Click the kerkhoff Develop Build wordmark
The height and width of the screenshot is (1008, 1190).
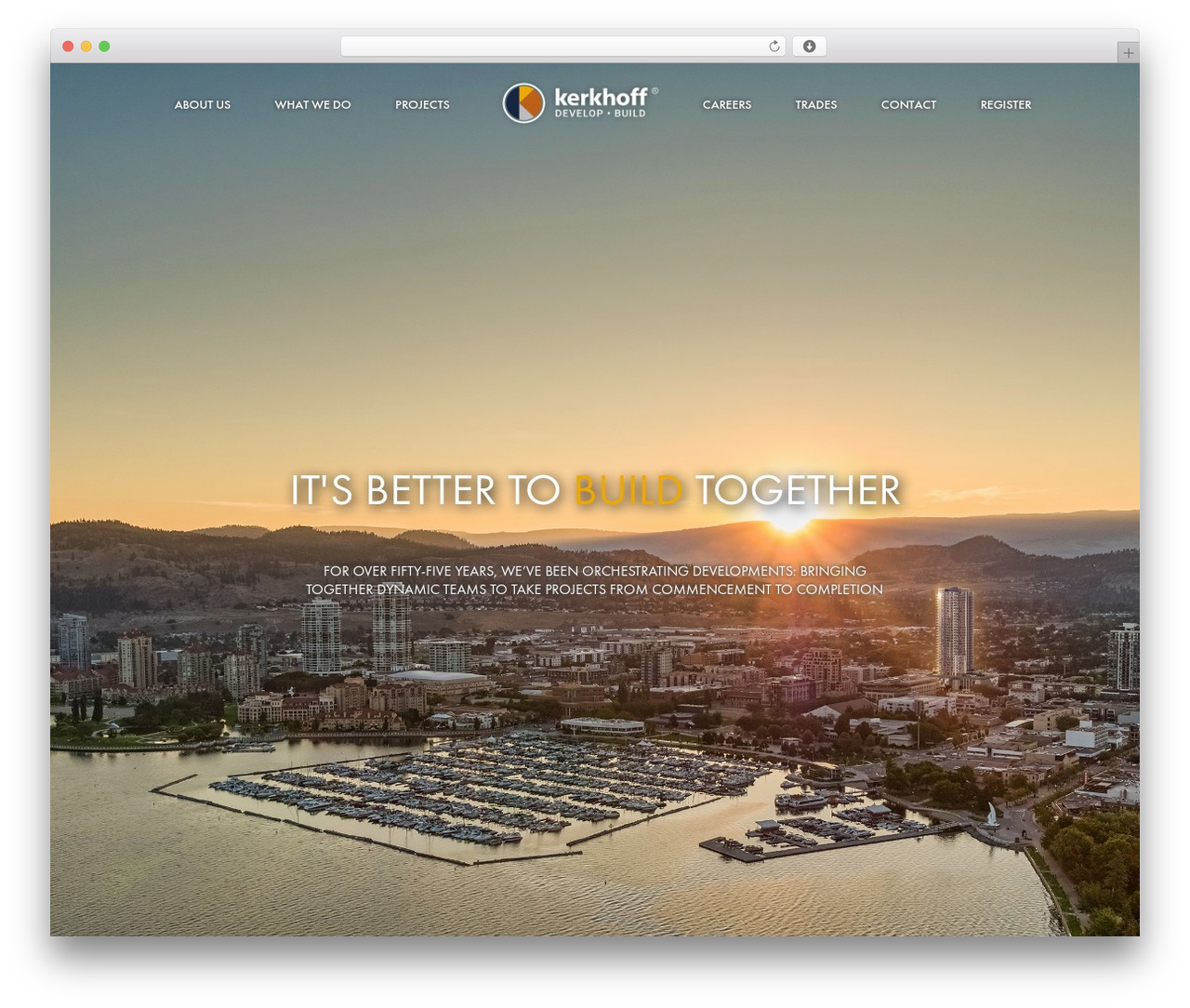605,102
